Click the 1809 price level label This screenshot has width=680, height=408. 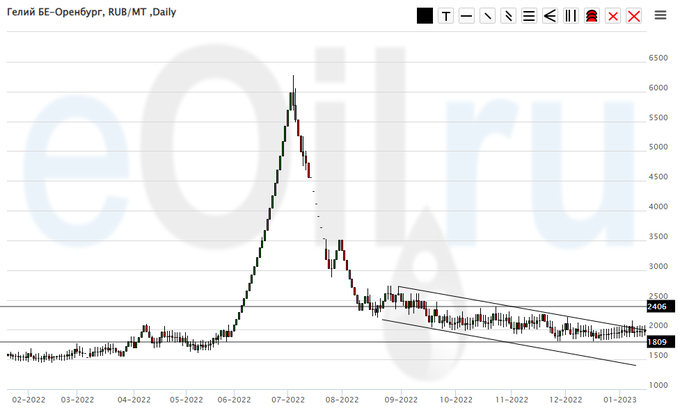657,342
